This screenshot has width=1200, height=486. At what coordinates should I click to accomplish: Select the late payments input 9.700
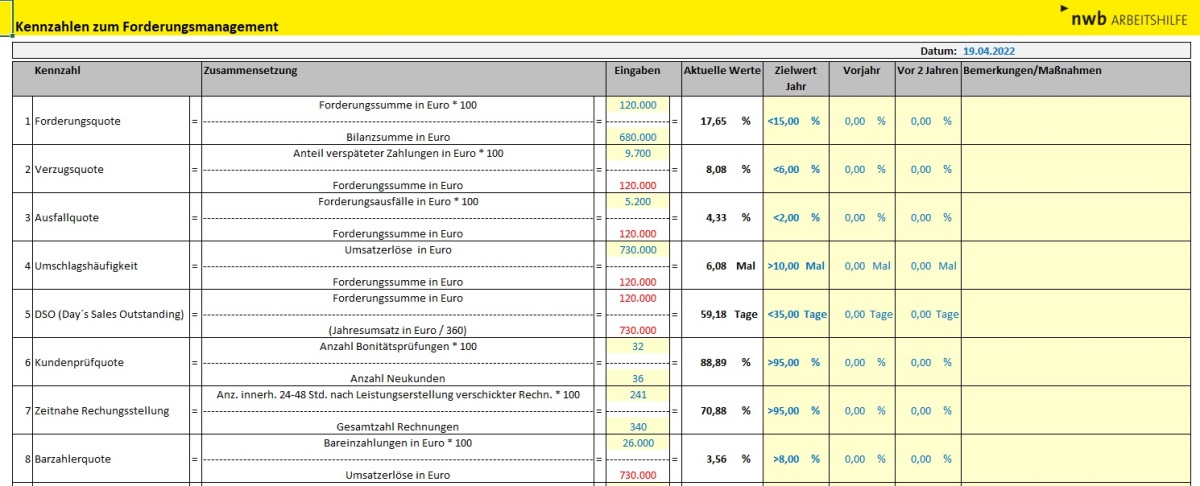638,153
